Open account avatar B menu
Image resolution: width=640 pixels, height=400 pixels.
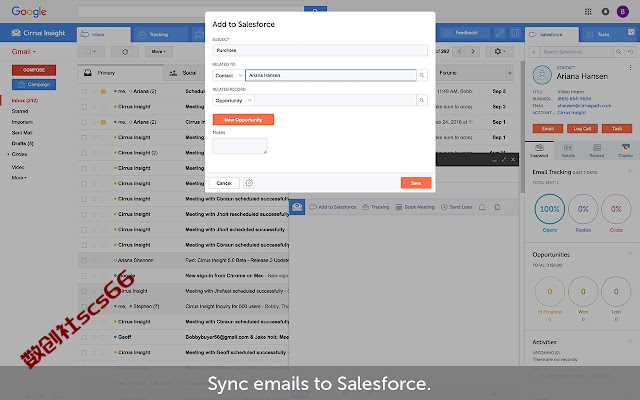[x=622, y=11]
